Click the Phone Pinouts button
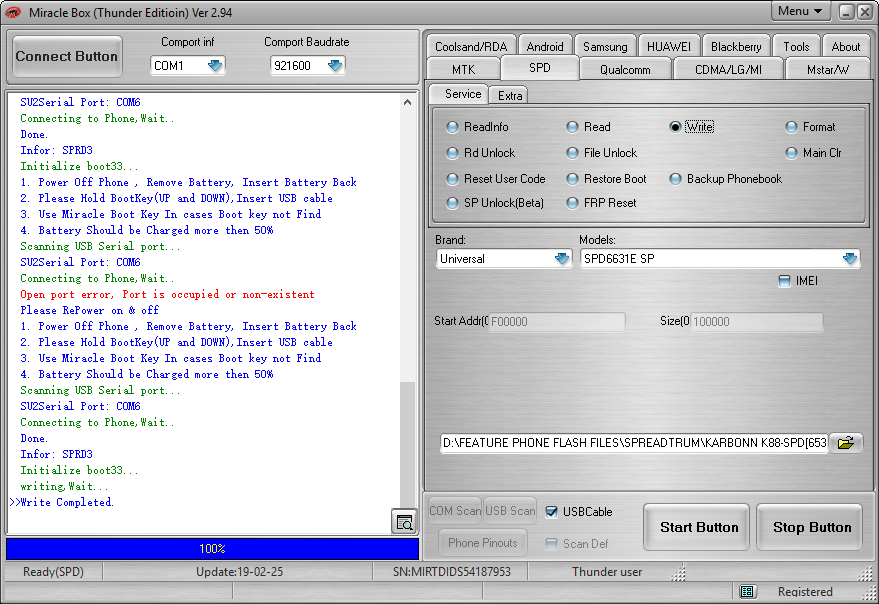 click(x=483, y=542)
